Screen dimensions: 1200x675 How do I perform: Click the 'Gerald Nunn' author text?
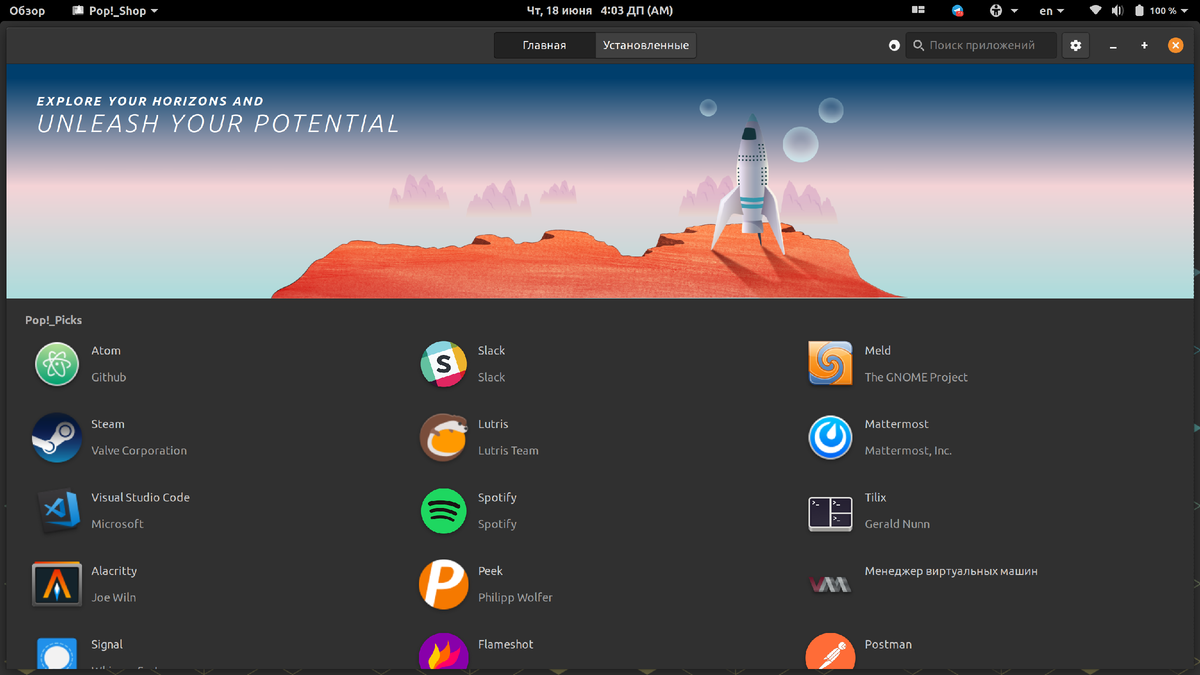(897, 524)
